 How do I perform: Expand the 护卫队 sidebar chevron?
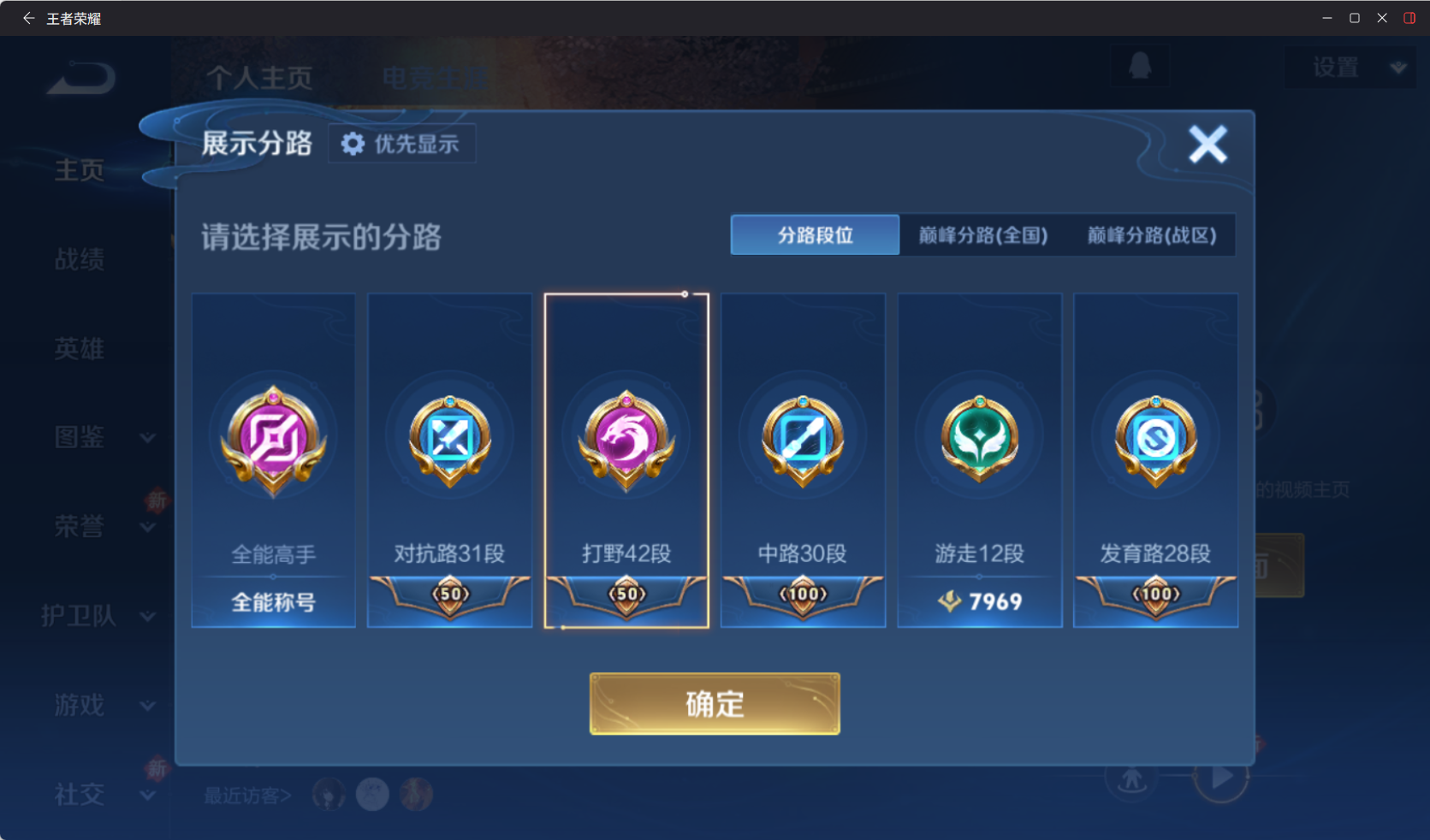click(148, 616)
